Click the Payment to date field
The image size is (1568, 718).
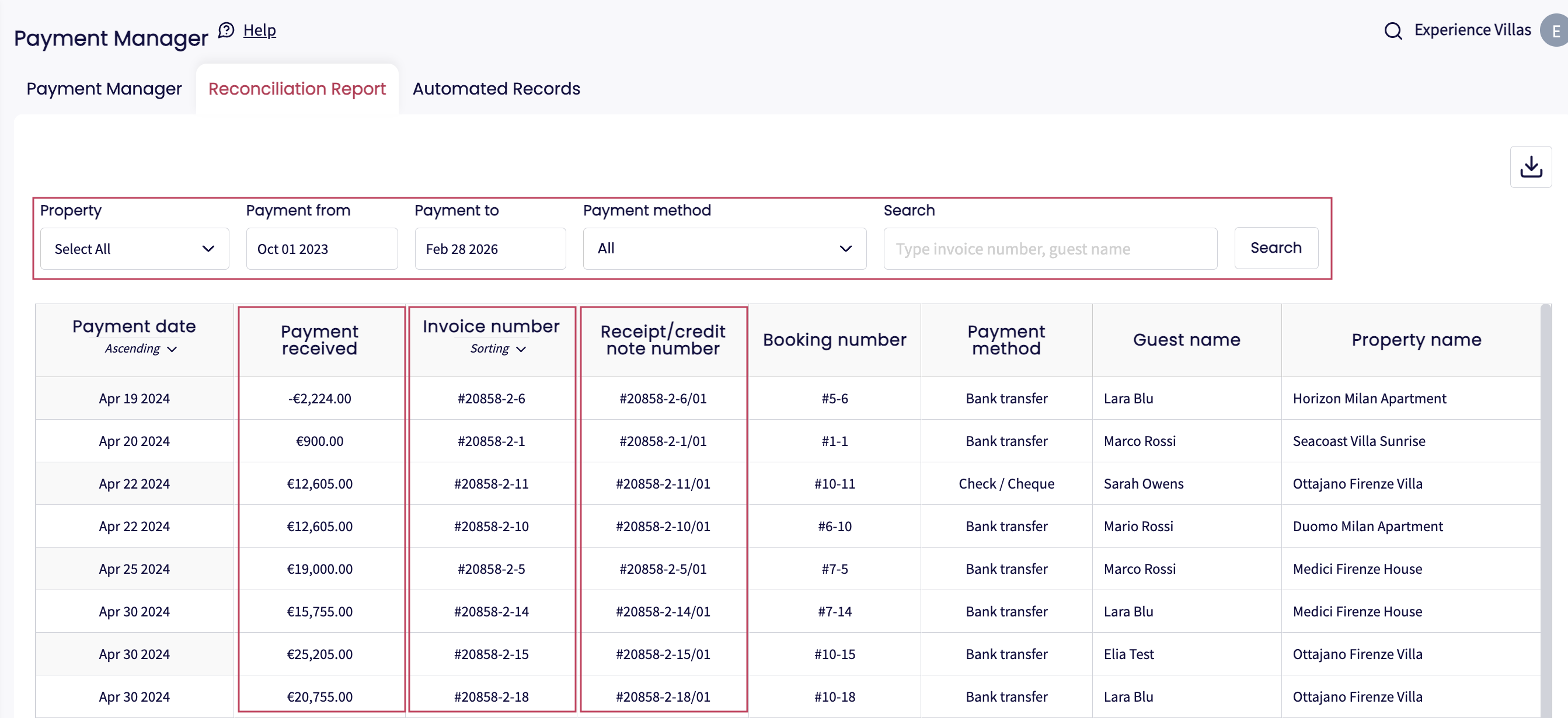coord(490,249)
